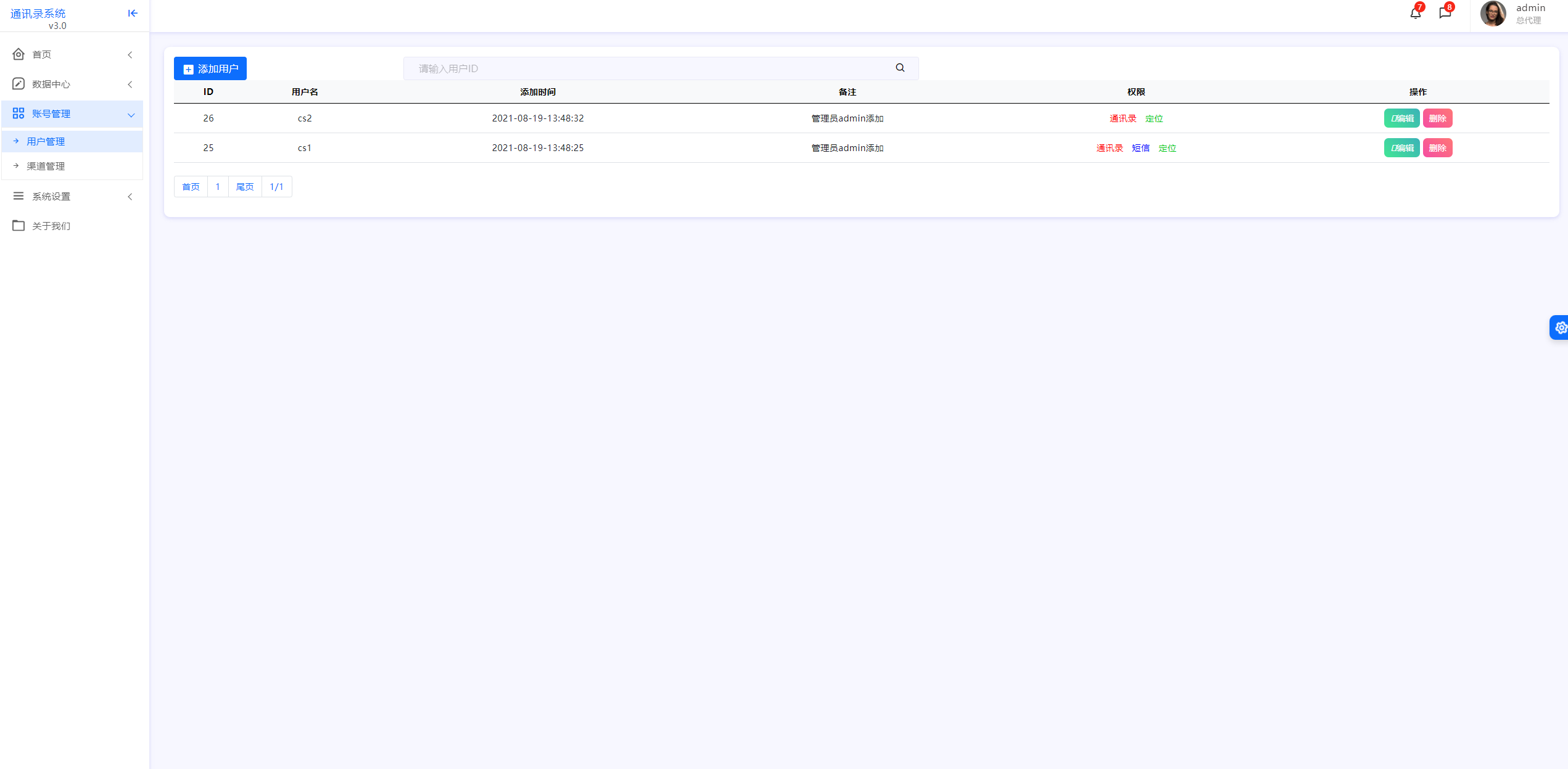Click admin profile avatar

(1493, 14)
